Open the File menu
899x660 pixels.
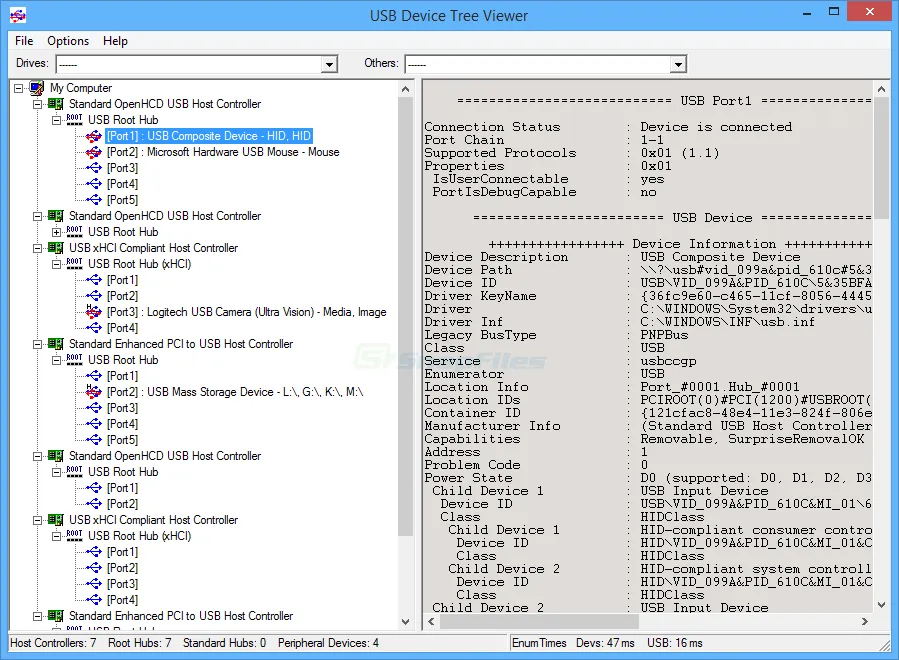click(x=24, y=41)
